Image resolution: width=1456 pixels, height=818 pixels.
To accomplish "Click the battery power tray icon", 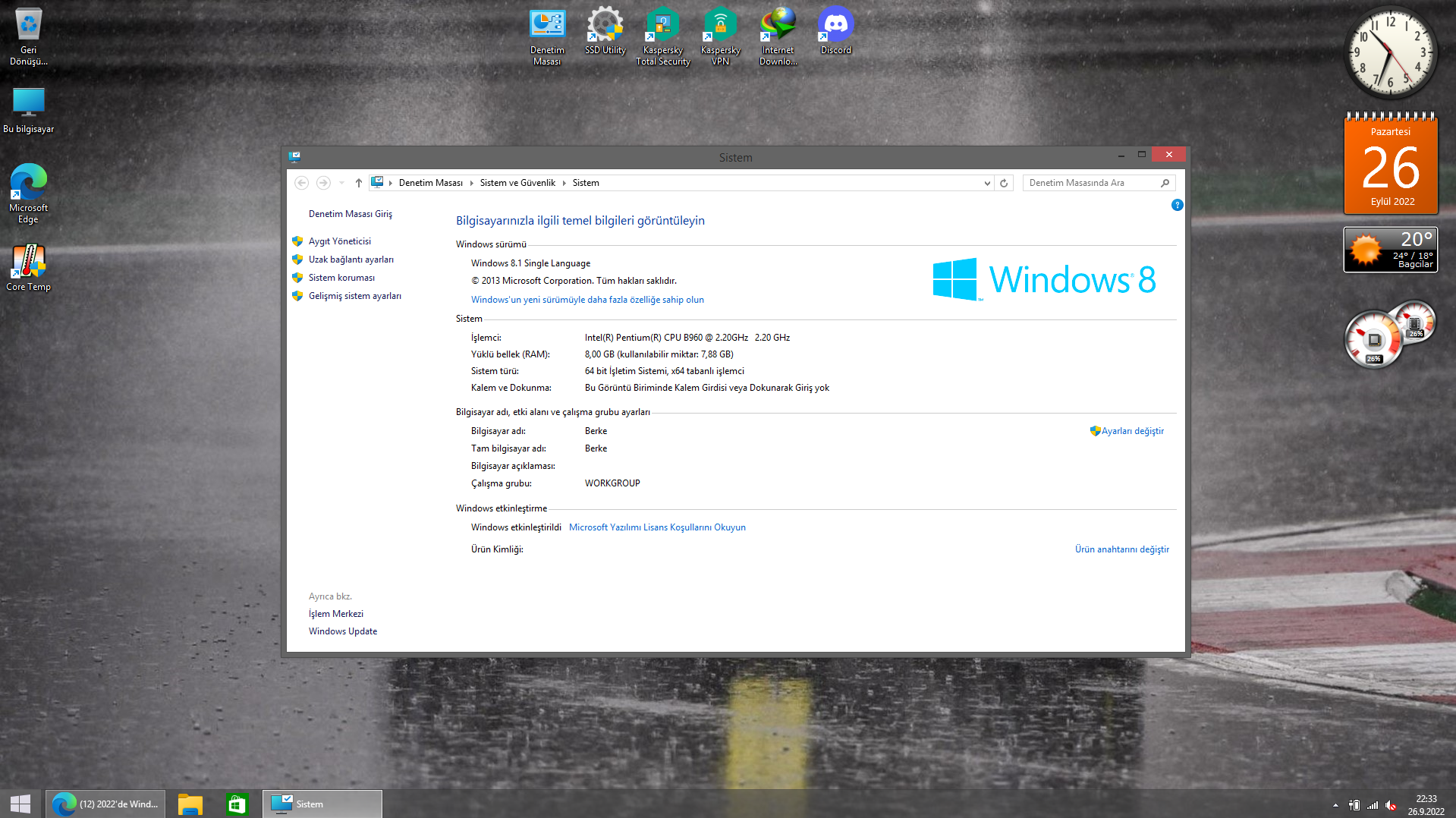I will (1354, 805).
